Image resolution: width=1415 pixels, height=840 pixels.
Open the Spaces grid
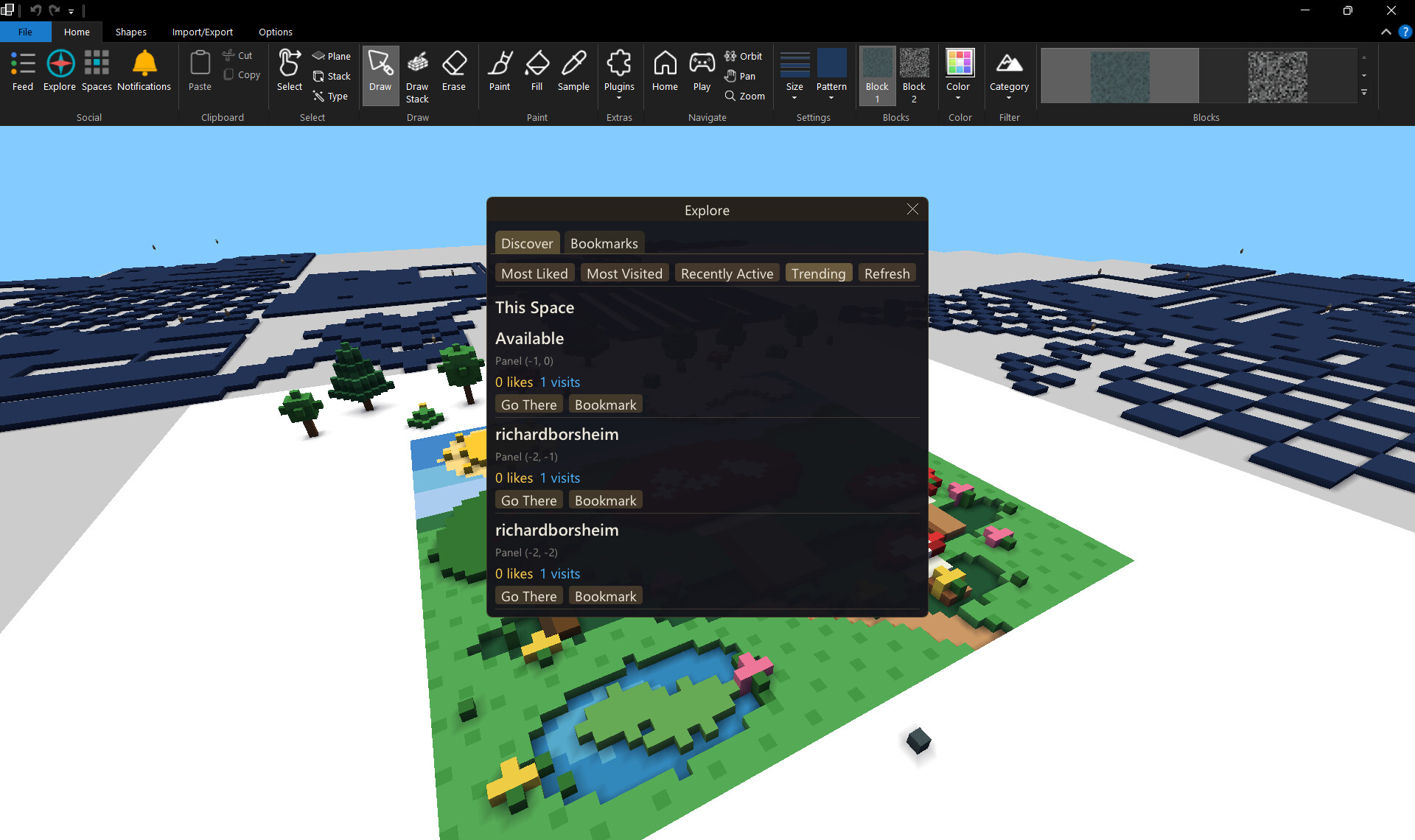tap(97, 71)
